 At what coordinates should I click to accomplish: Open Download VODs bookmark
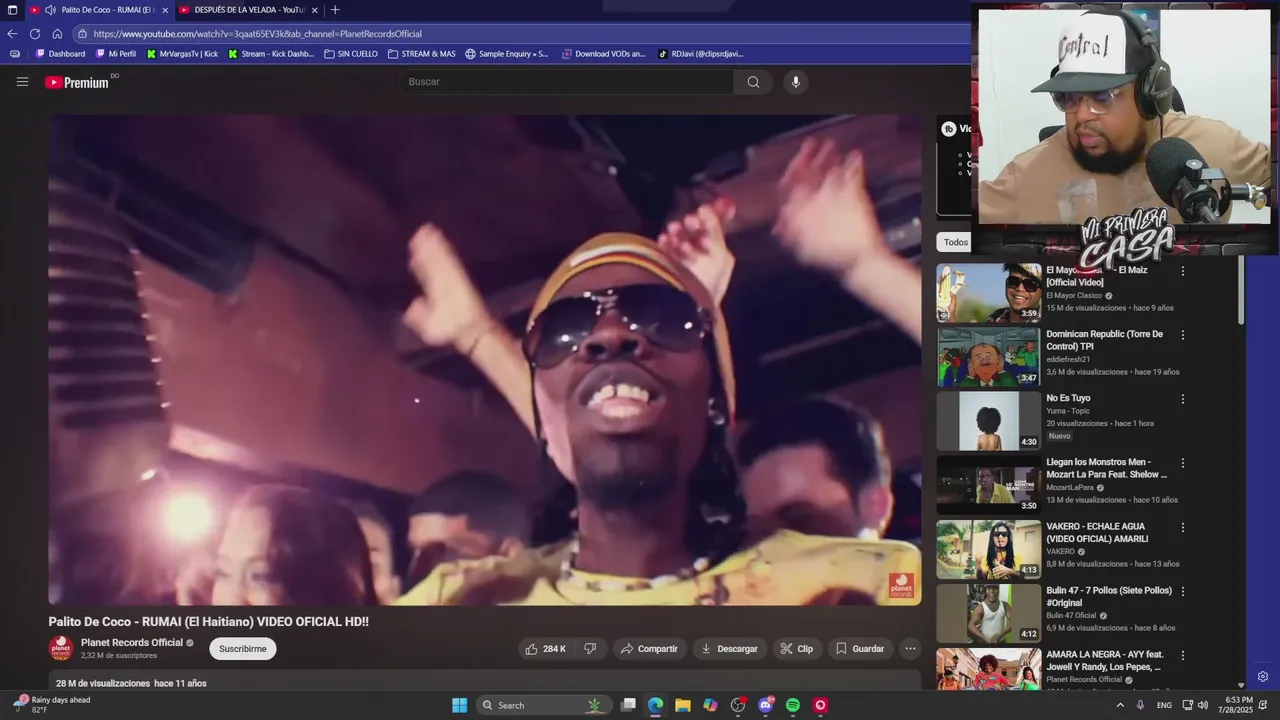604,54
